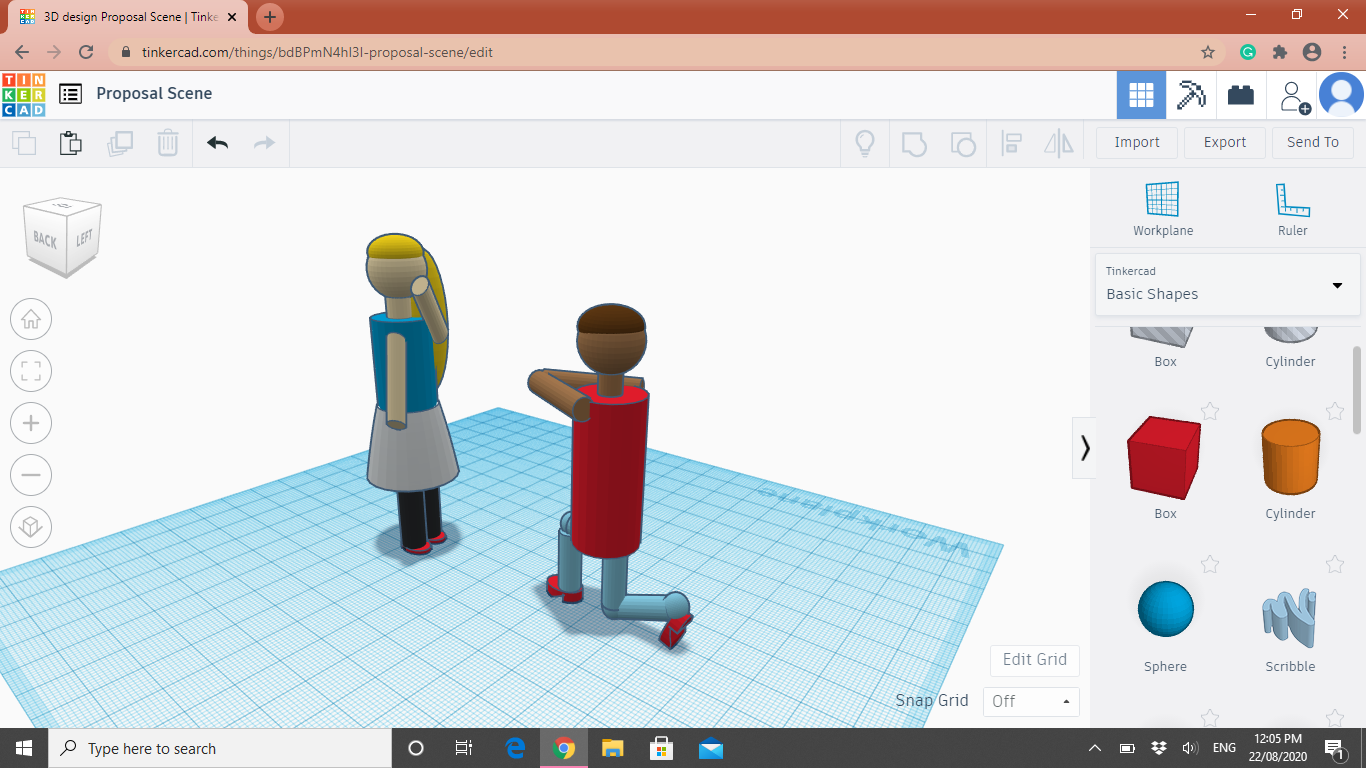
Task: Zoom out with the minus button
Action: [31, 475]
